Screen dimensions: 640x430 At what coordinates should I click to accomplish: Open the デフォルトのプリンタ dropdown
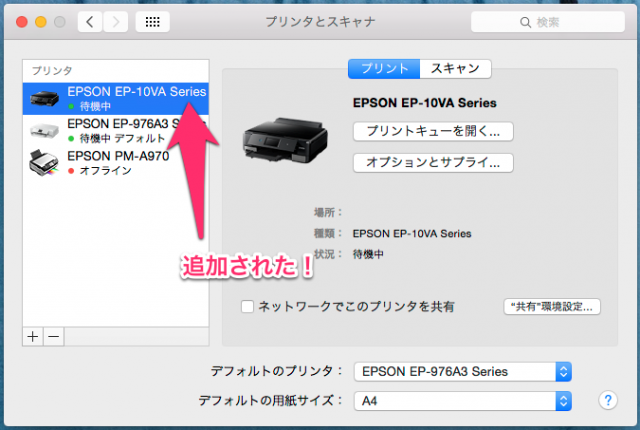tap(462, 372)
